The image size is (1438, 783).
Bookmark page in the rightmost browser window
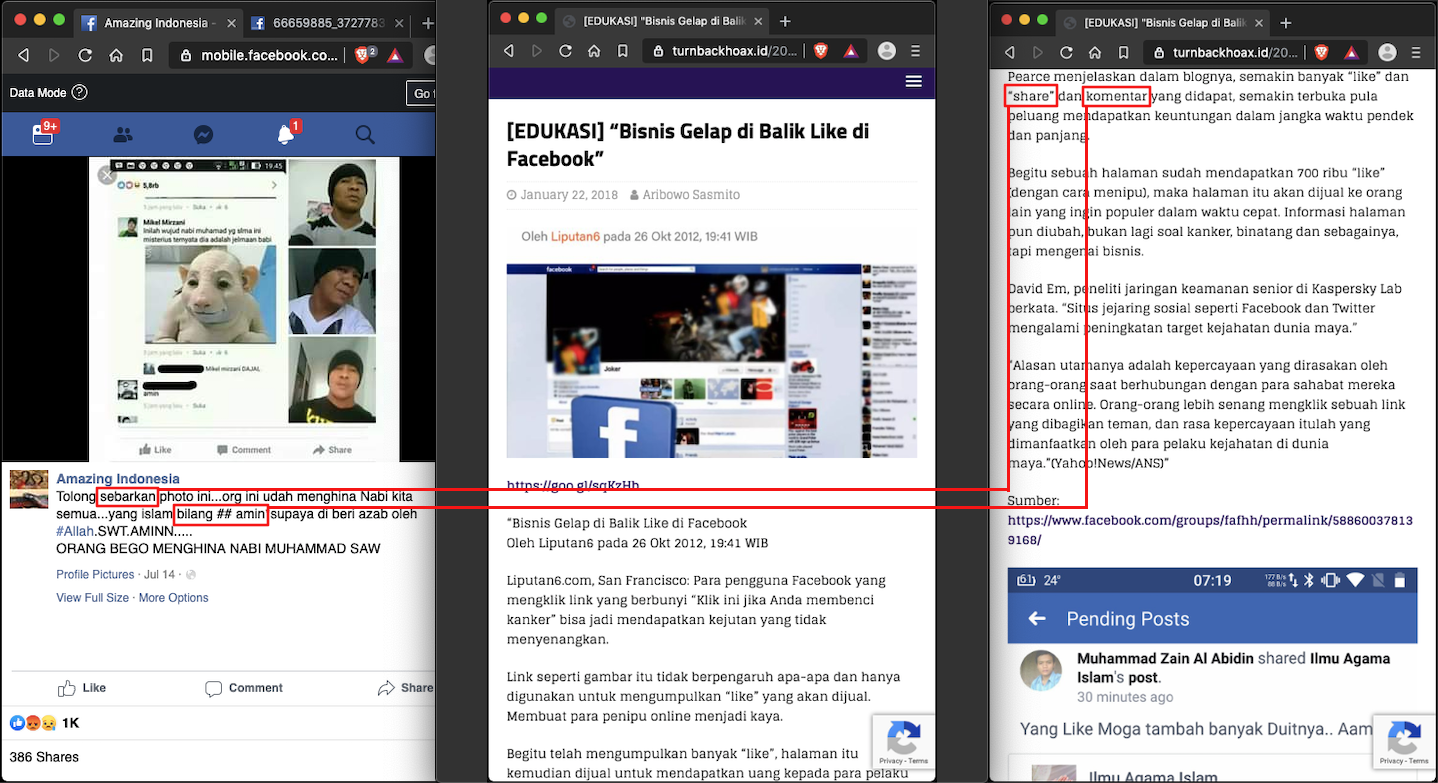tap(1123, 52)
